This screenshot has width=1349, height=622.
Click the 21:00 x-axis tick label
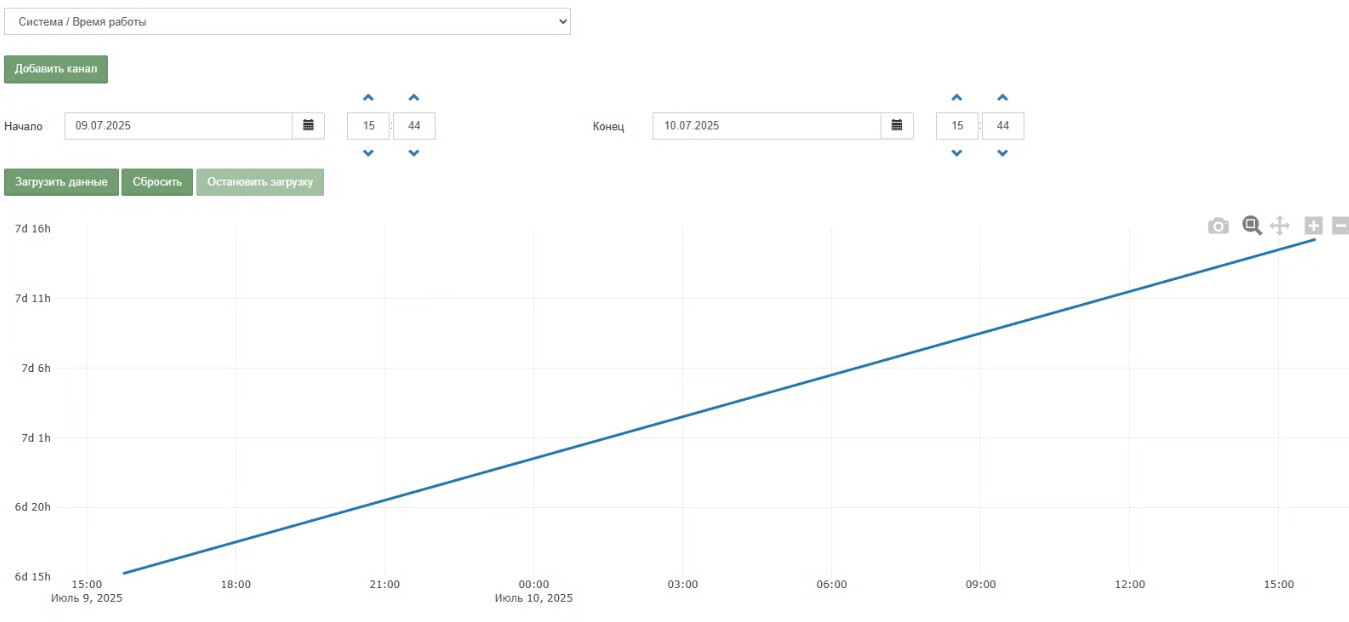point(385,584)
